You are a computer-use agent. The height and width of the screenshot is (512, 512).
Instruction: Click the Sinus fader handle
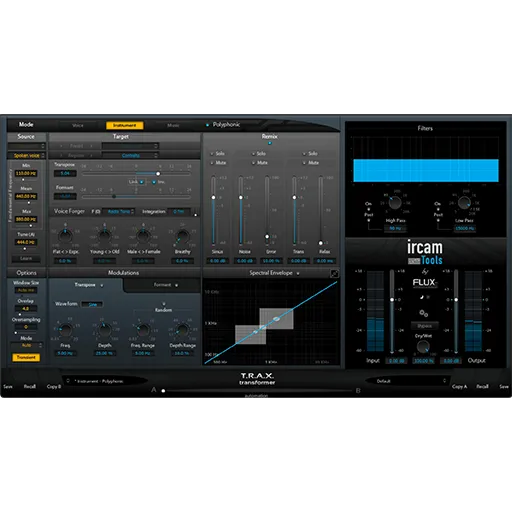click(214, 197)
